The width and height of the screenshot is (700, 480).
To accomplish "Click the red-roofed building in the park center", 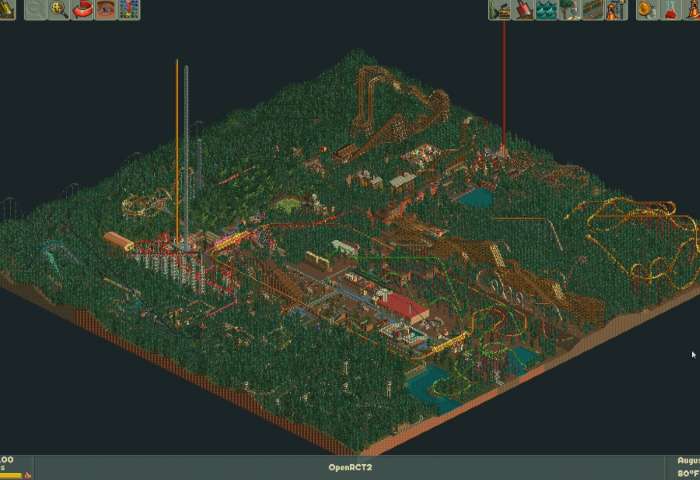I will click(x=403, y=307).
